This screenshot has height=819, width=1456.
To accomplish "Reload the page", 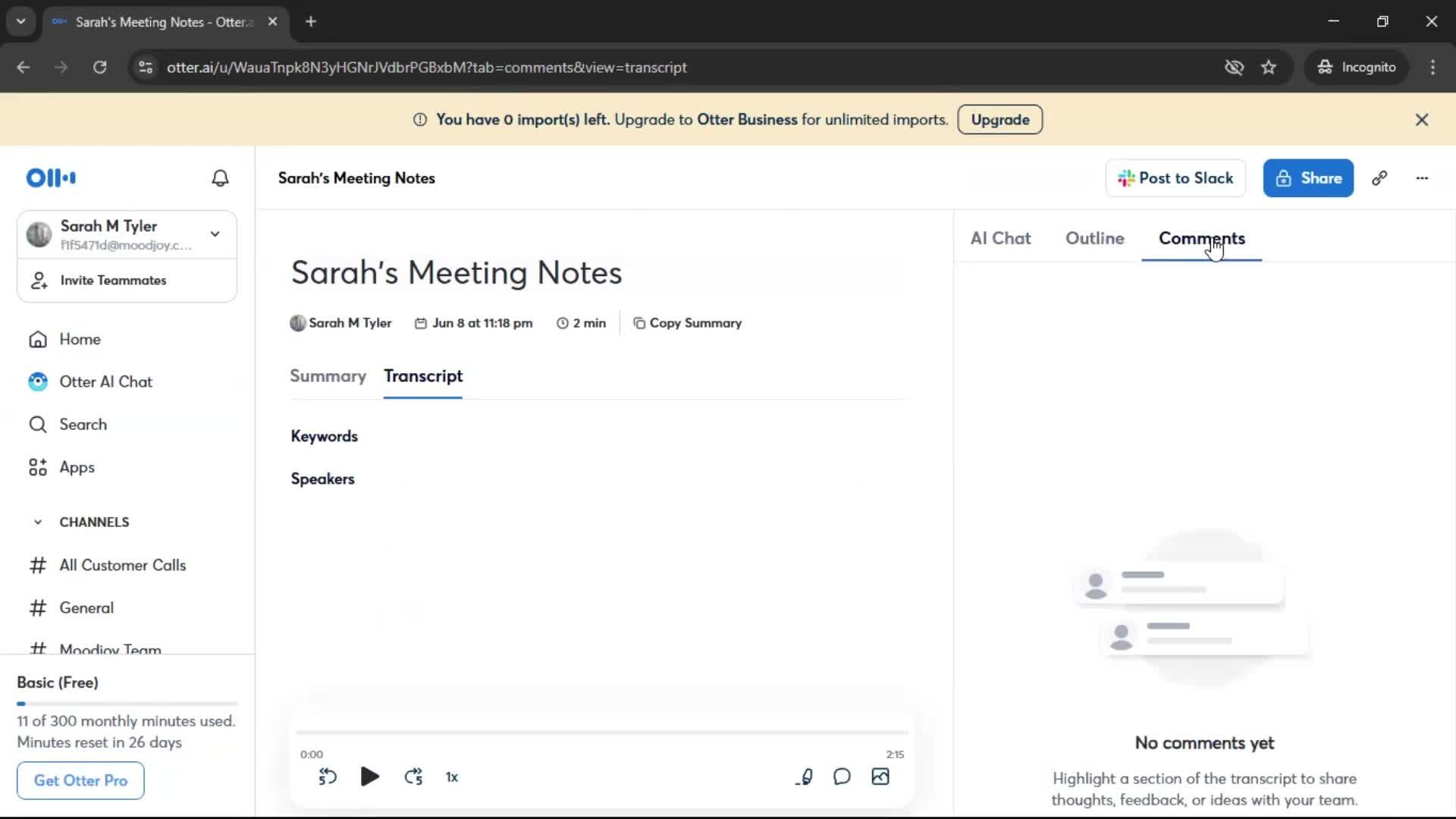I will (99, 67).
